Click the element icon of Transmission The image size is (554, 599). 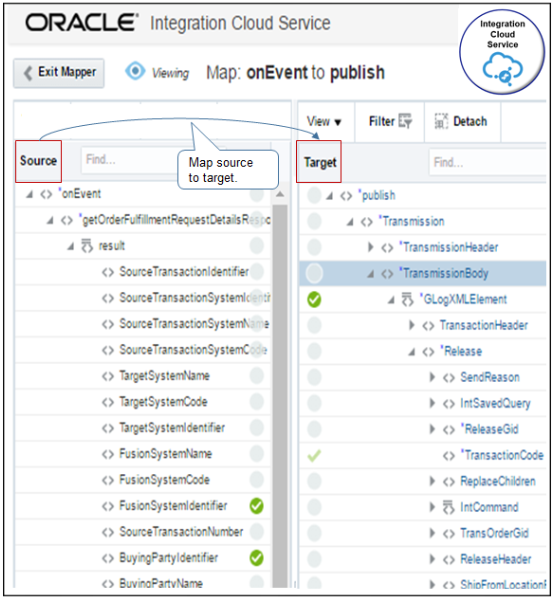click(x=366, y=222)
